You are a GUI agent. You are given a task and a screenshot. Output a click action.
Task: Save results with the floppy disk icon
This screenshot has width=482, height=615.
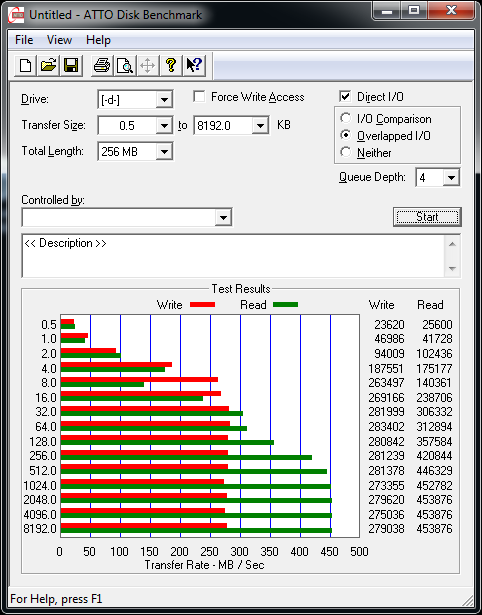click(71, 65)
